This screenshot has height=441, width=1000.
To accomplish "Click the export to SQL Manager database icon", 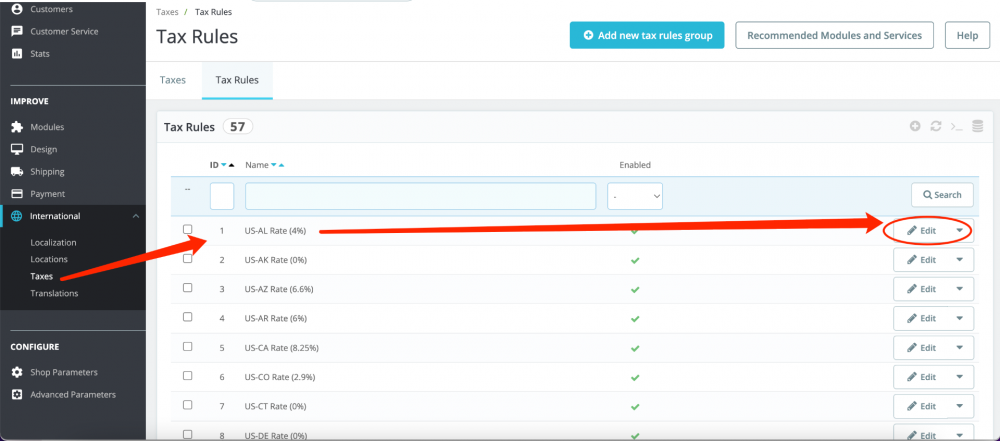I will click(x=977, y=126).
